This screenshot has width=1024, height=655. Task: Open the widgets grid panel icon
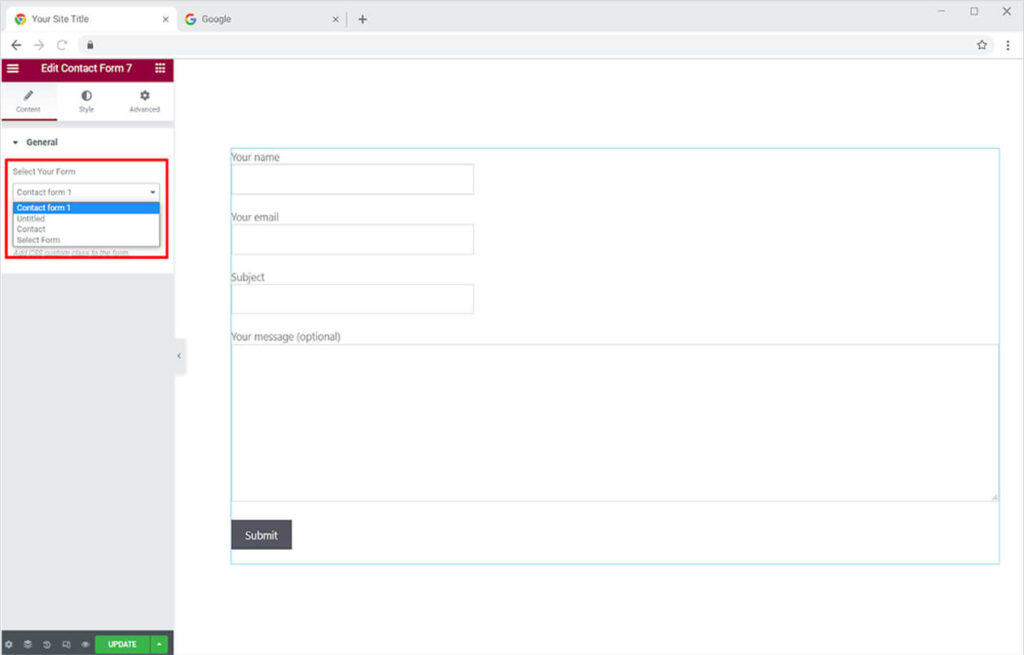point(160,69)
